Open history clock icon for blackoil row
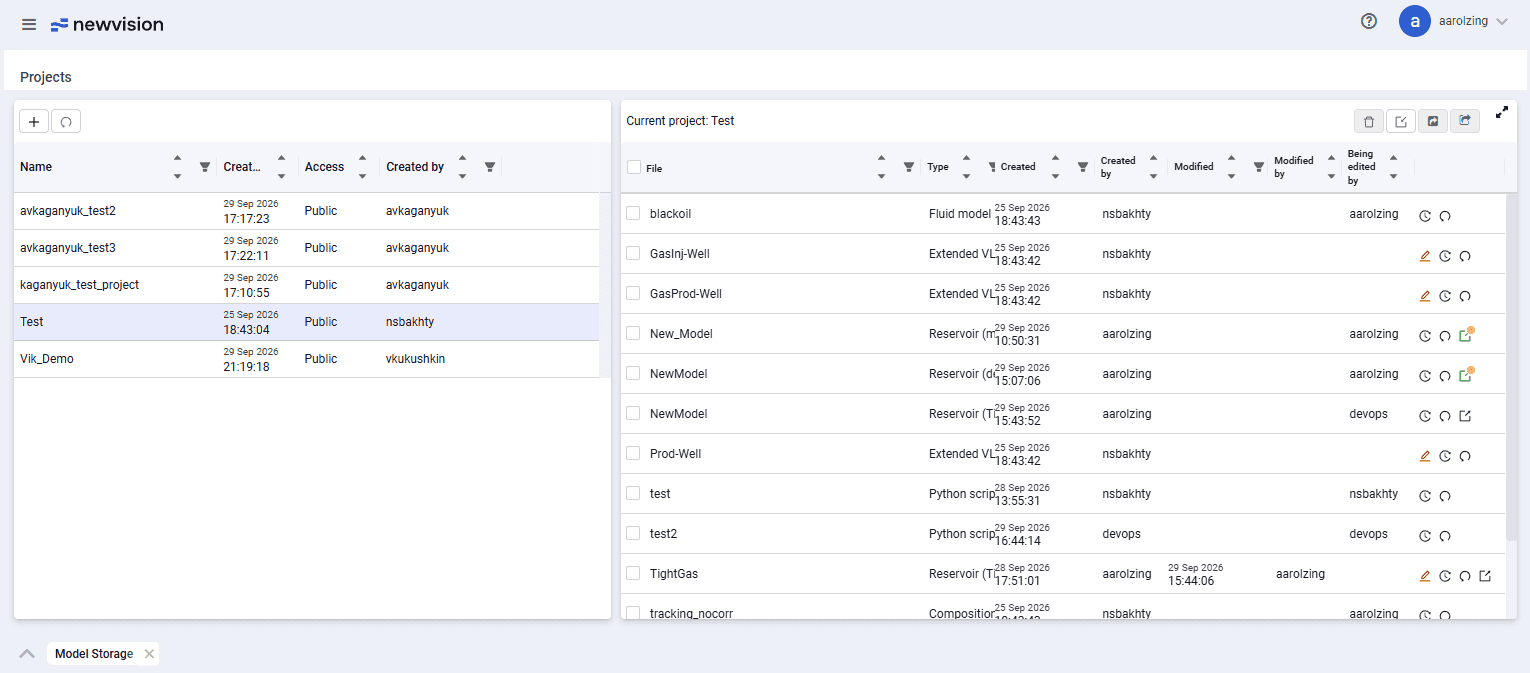The height and width of the screenshot is (673, 1530). 1425,216
